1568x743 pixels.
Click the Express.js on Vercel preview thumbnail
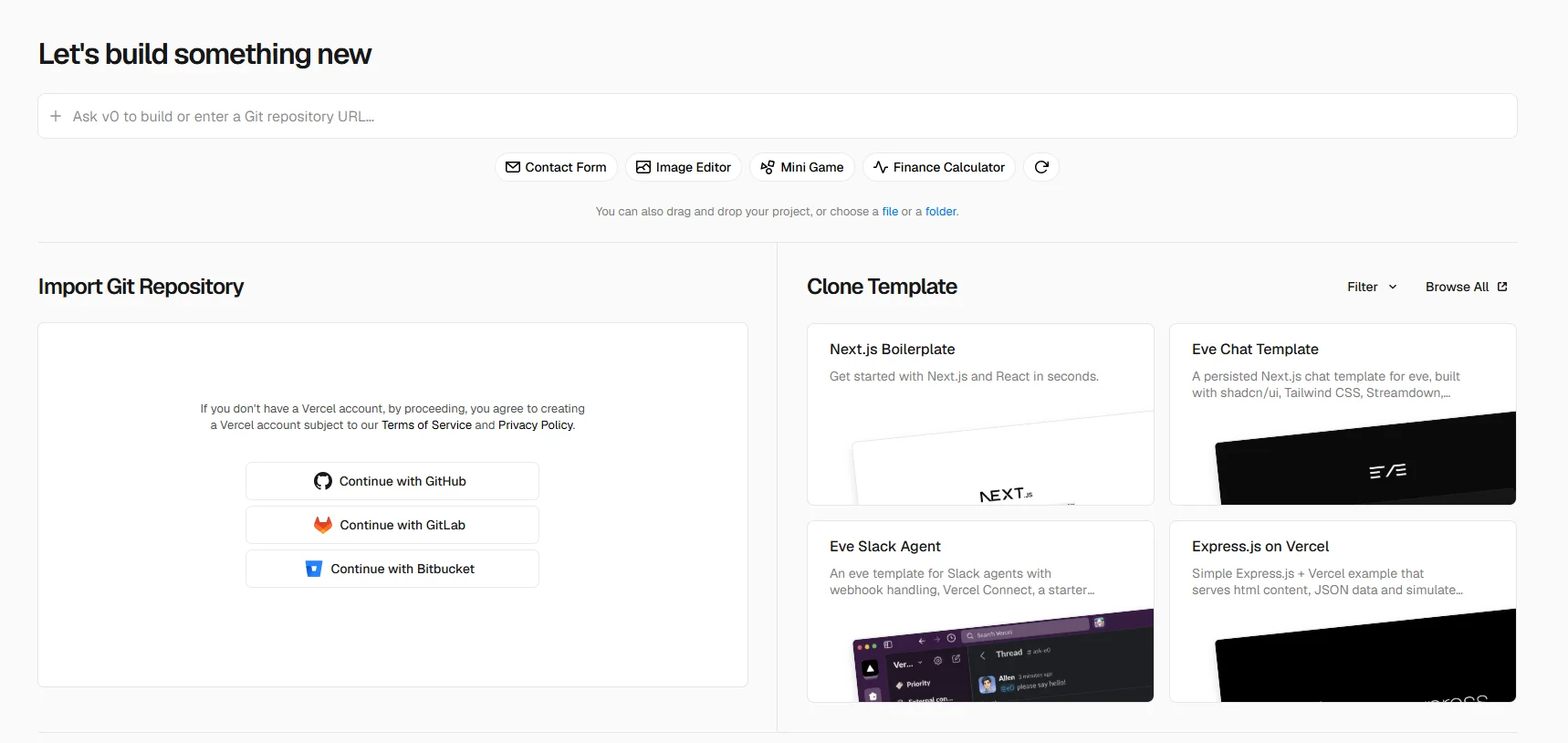[x=1365, y=655]
